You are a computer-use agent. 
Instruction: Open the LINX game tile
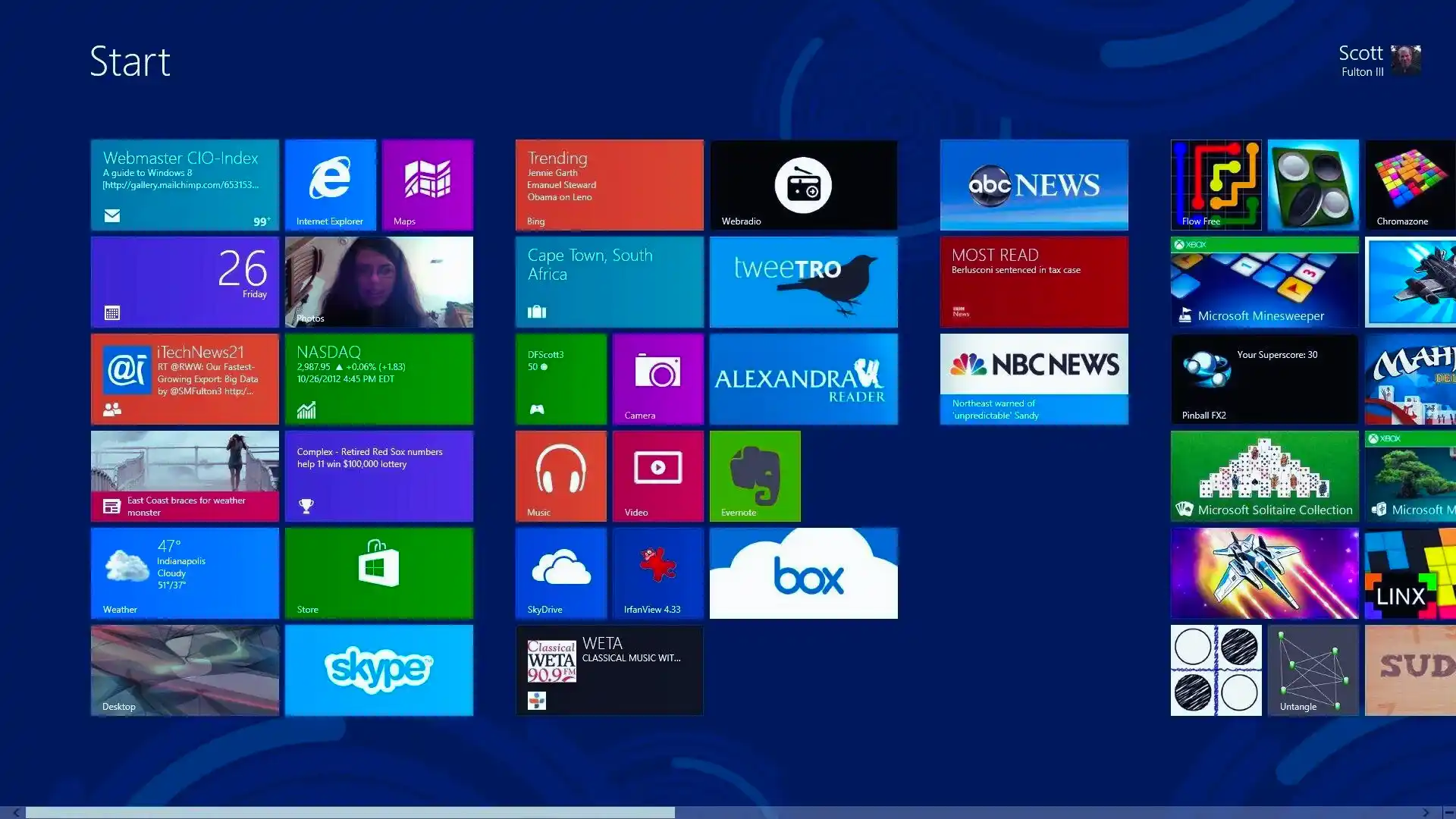(1410, 573)
